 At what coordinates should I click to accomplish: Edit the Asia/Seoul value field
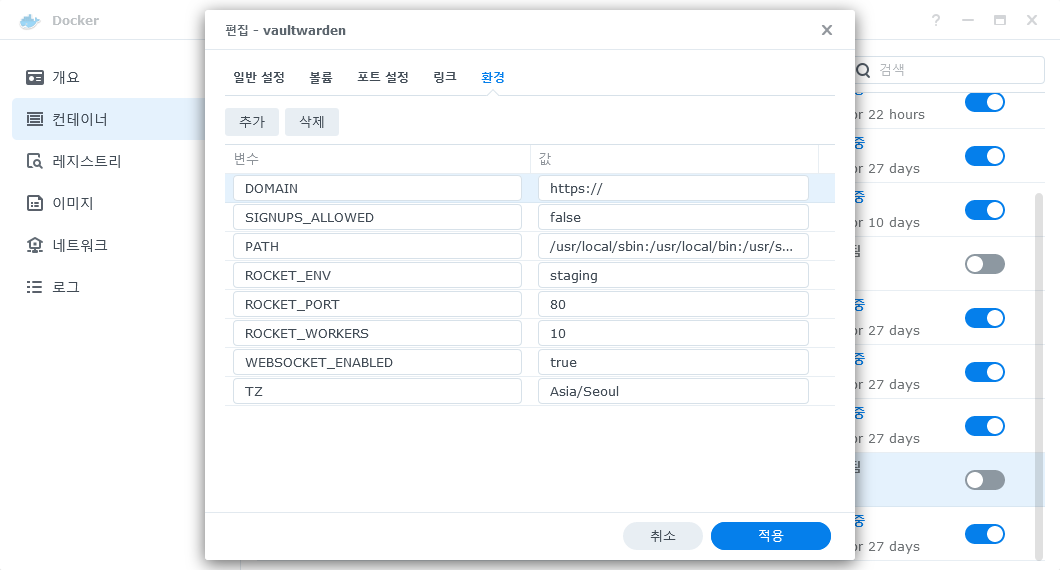click(x=673, y=391)
